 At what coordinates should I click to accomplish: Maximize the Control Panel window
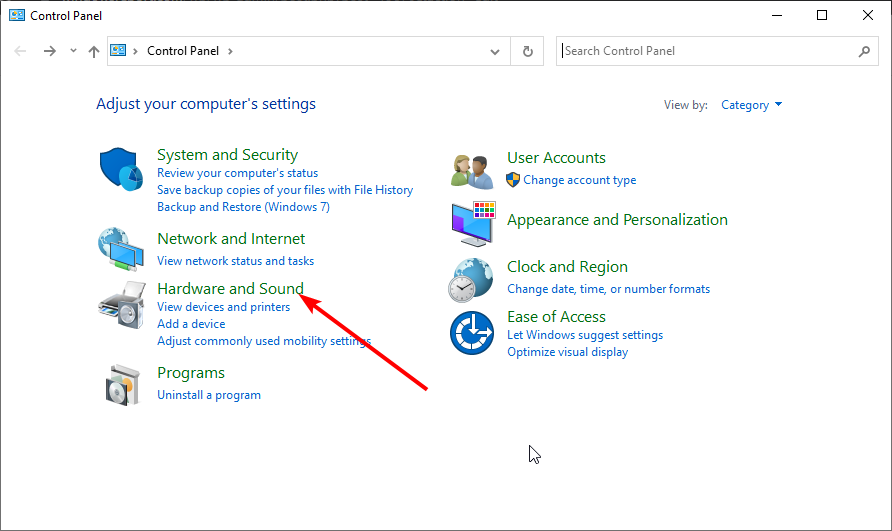click(822, 15)
